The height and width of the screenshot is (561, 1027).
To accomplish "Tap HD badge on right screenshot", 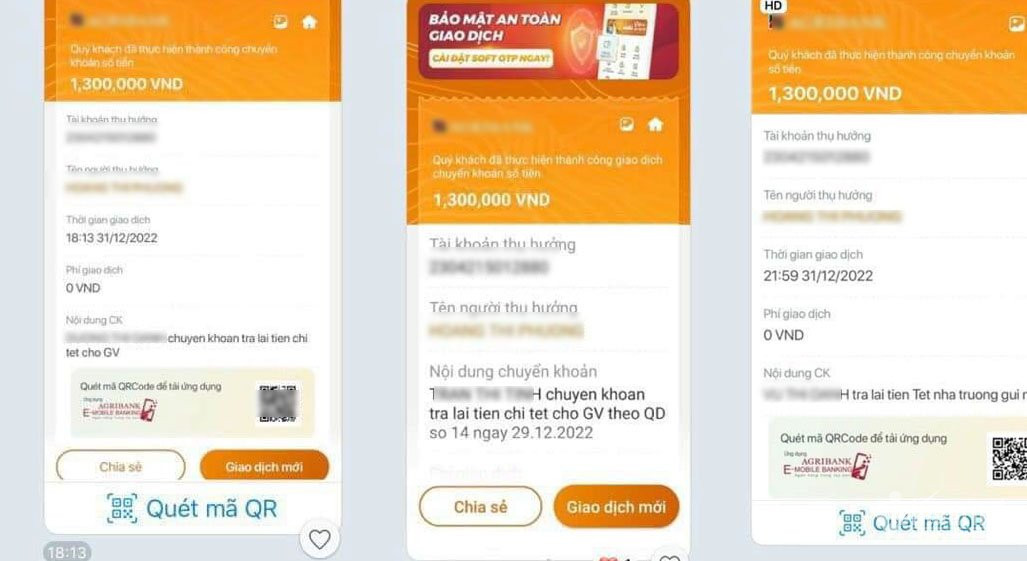I will [774, 6].
